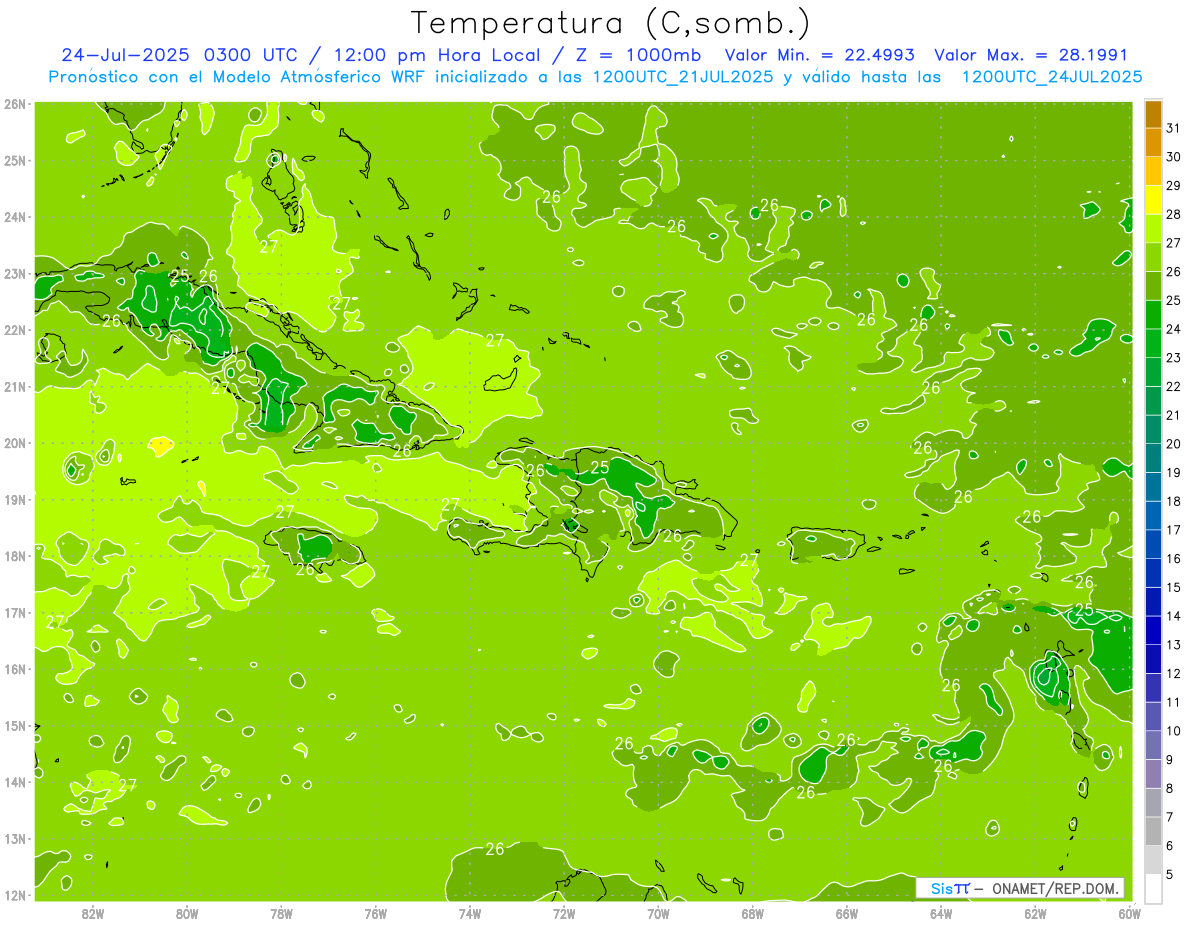
Task: Select the "Valor Min. = 22.4993" readout
Action: pyautogui.click(x=820, y=55)
